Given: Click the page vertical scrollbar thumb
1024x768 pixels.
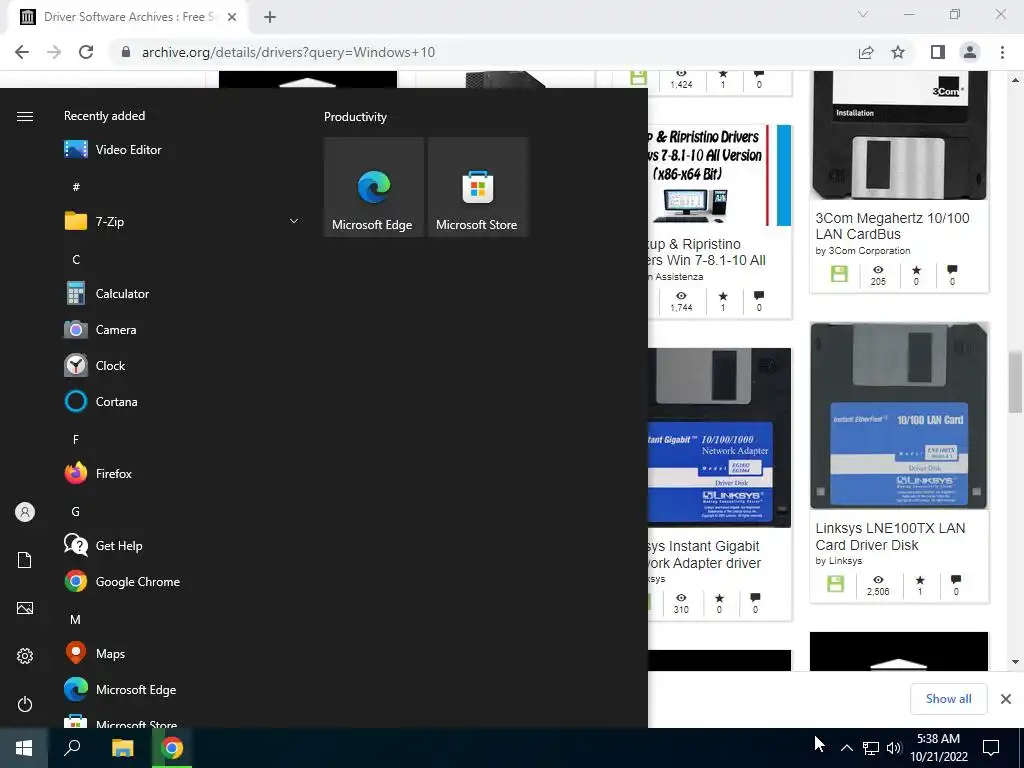Looking at the screenshot, I should coord(1015,381).
